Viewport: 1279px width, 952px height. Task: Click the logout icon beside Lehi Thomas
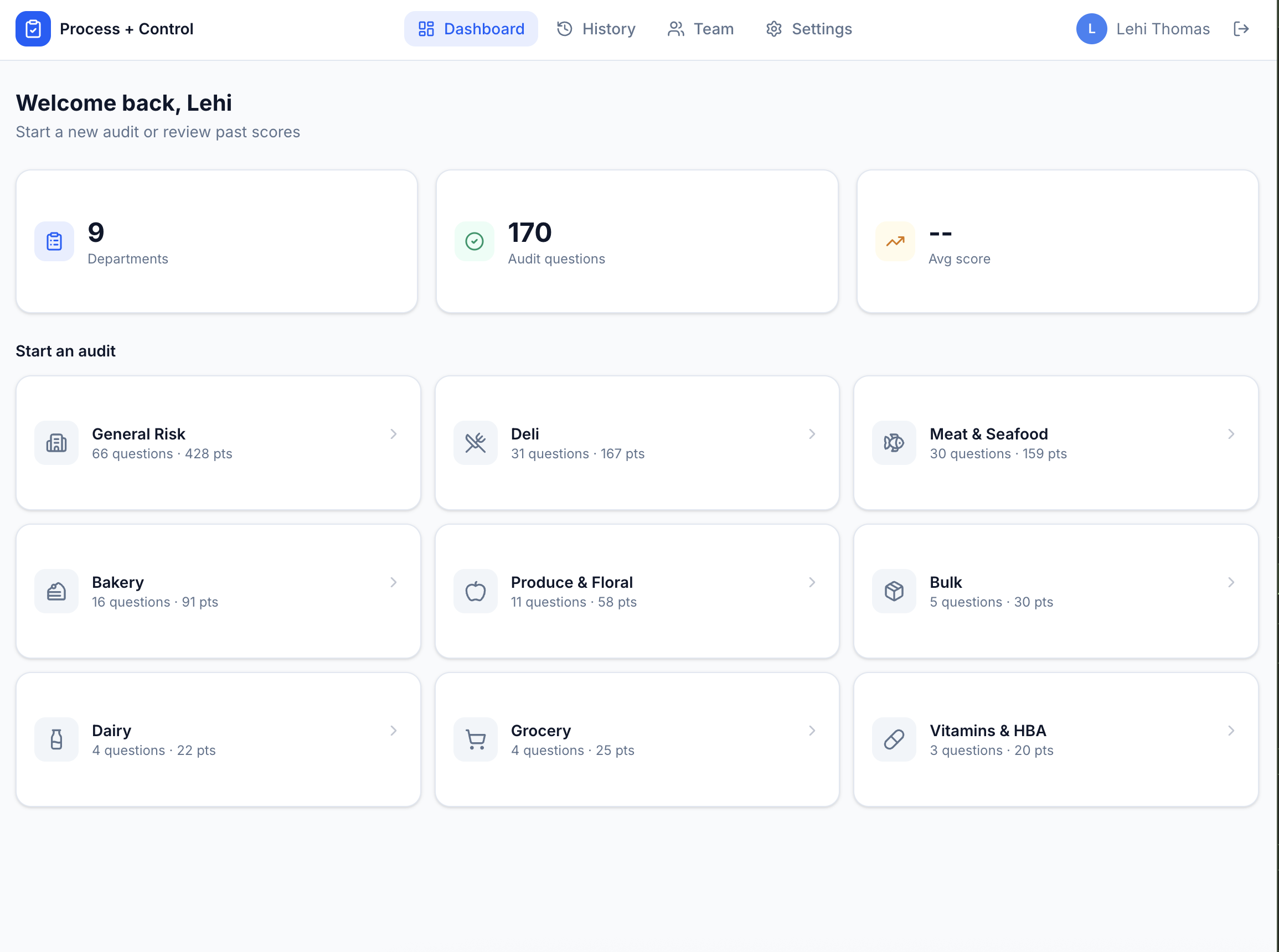coord(1241,29)
